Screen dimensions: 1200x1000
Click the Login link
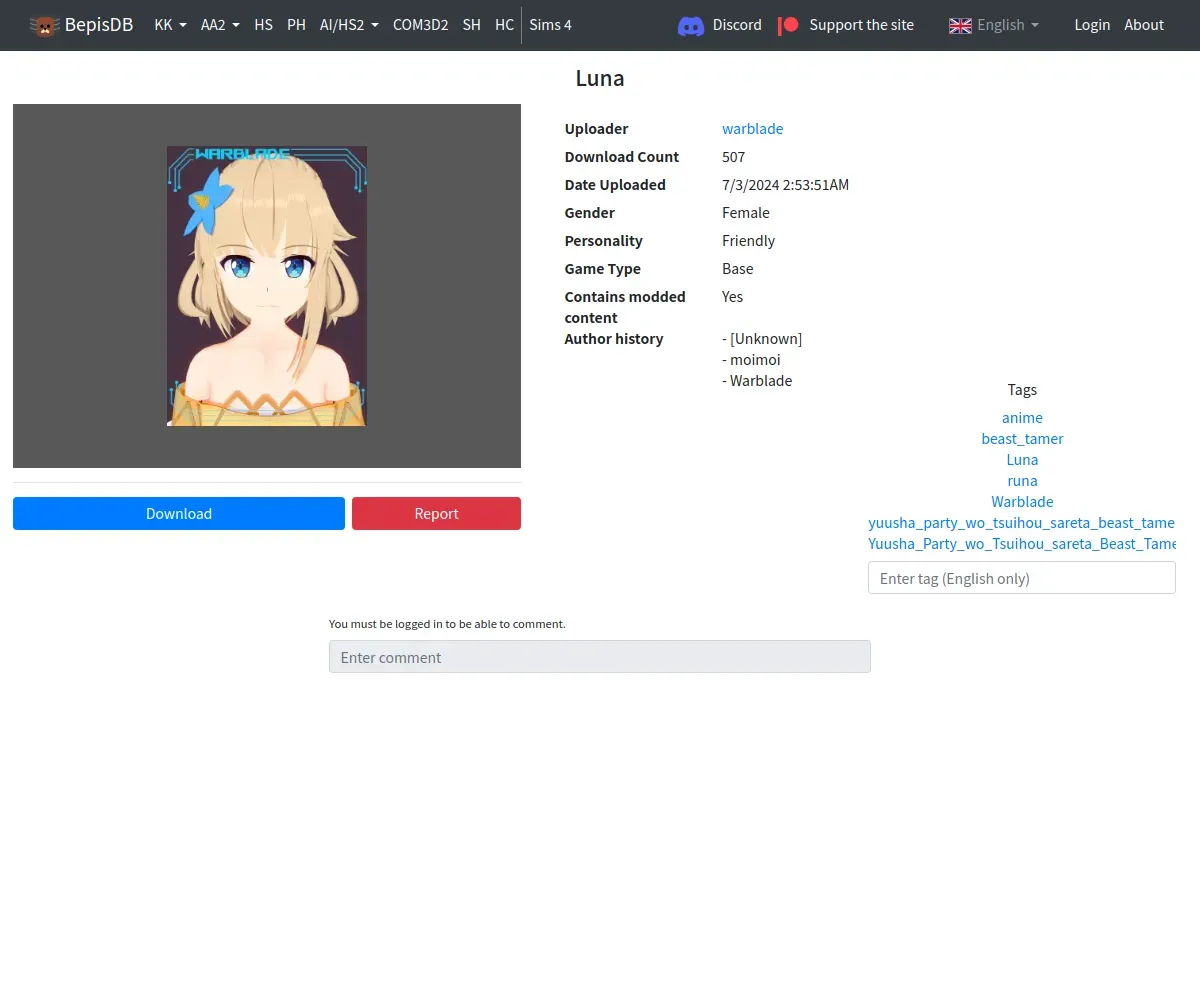[x=1092, y=25]
